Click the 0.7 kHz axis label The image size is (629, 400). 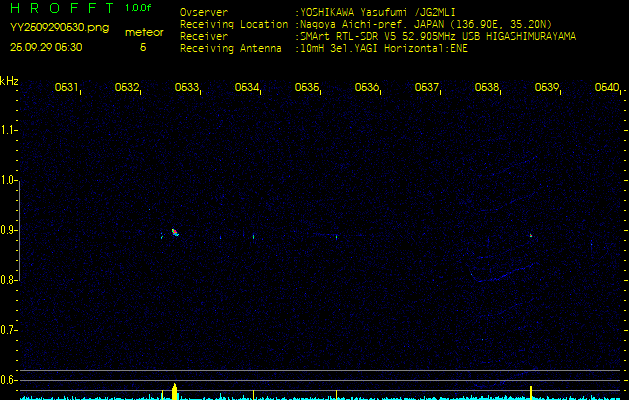tap(7, 330)
